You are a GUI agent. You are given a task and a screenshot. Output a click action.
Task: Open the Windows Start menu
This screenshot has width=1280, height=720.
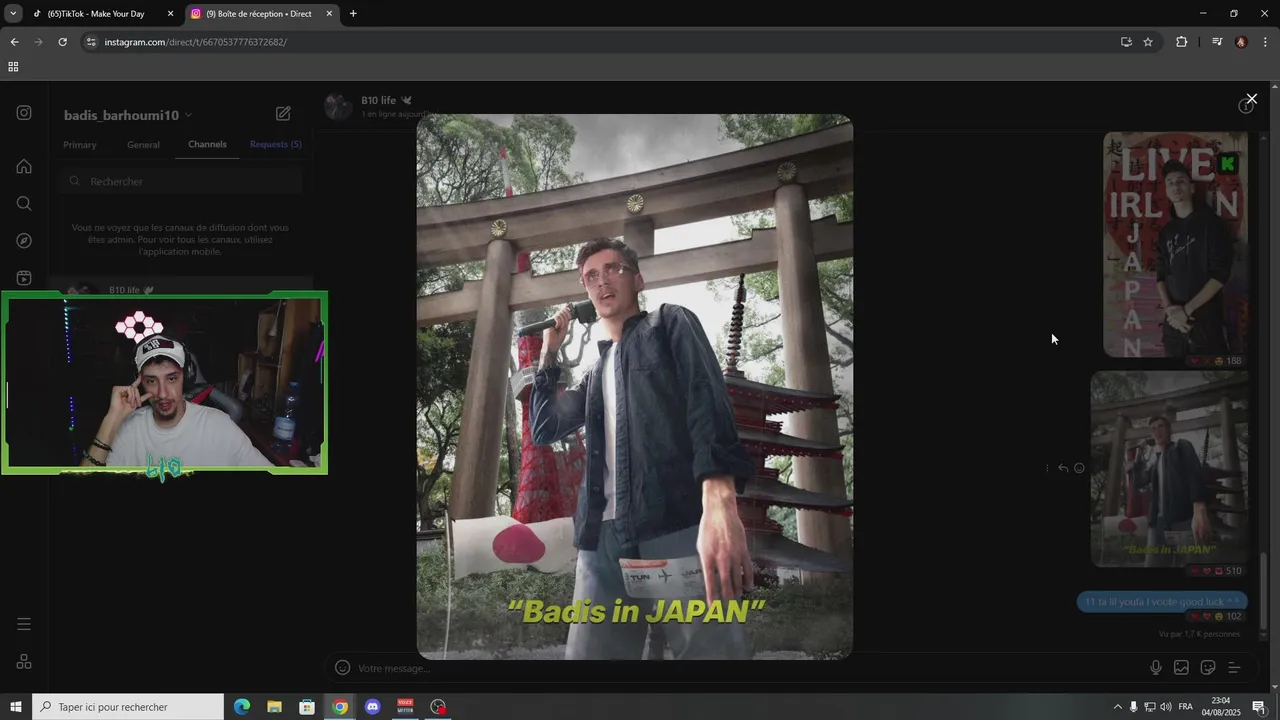(x=16, y=707)
